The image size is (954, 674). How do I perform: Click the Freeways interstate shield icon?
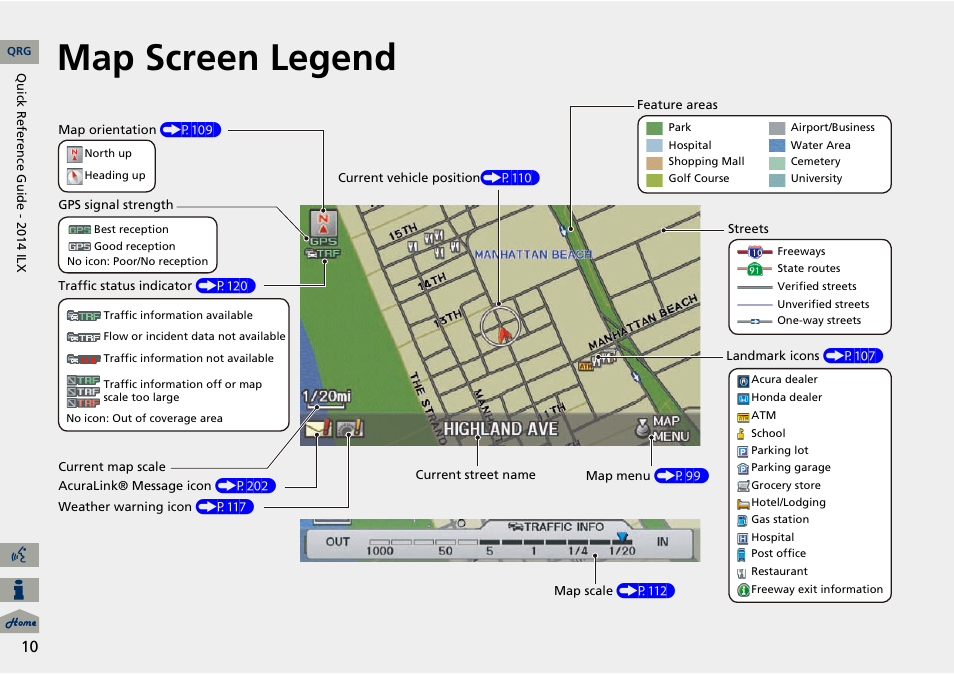point(755,252)
